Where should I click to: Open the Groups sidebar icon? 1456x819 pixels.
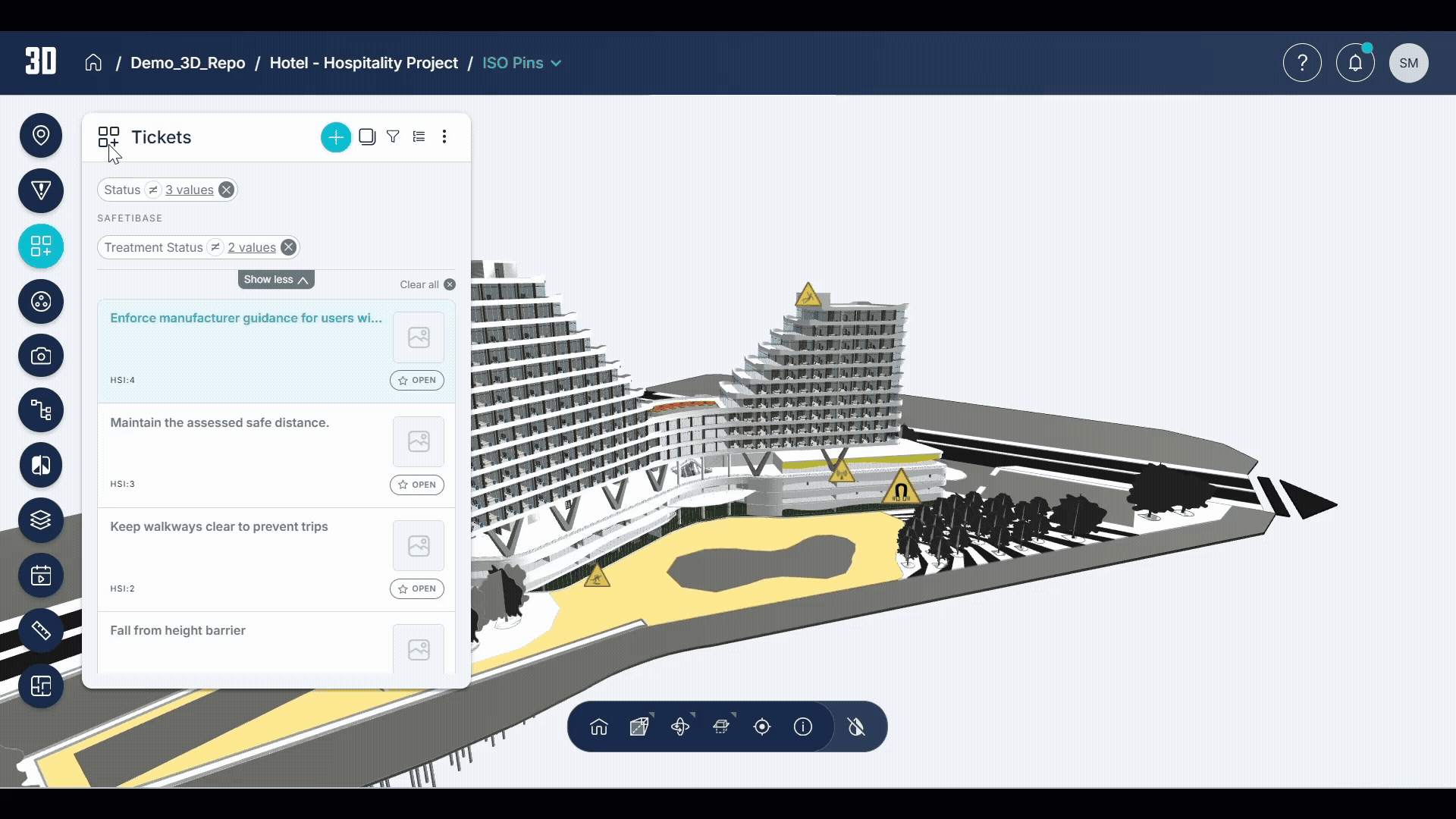click(41, 302)
